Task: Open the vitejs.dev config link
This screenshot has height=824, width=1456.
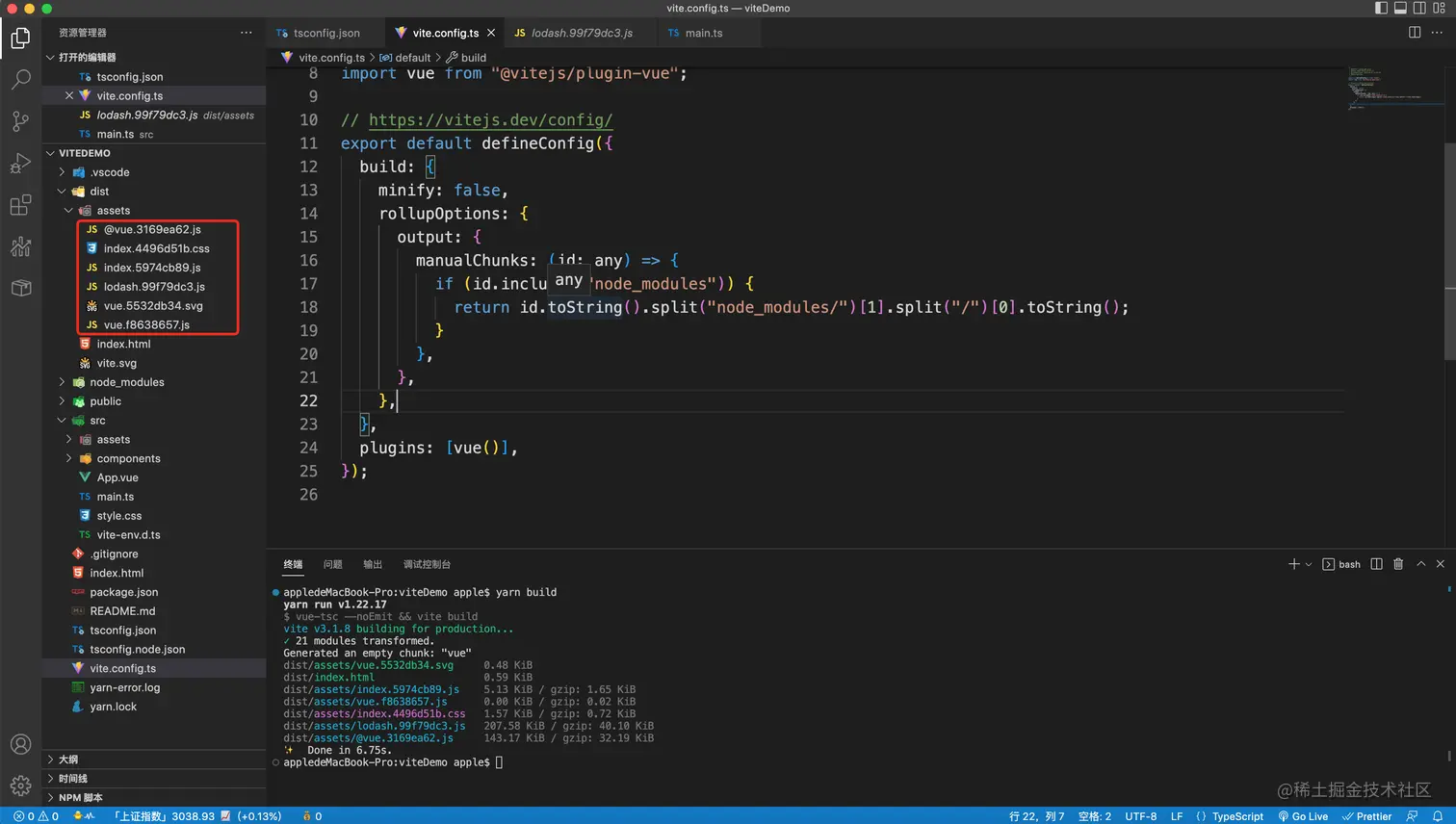Action: 490,120
